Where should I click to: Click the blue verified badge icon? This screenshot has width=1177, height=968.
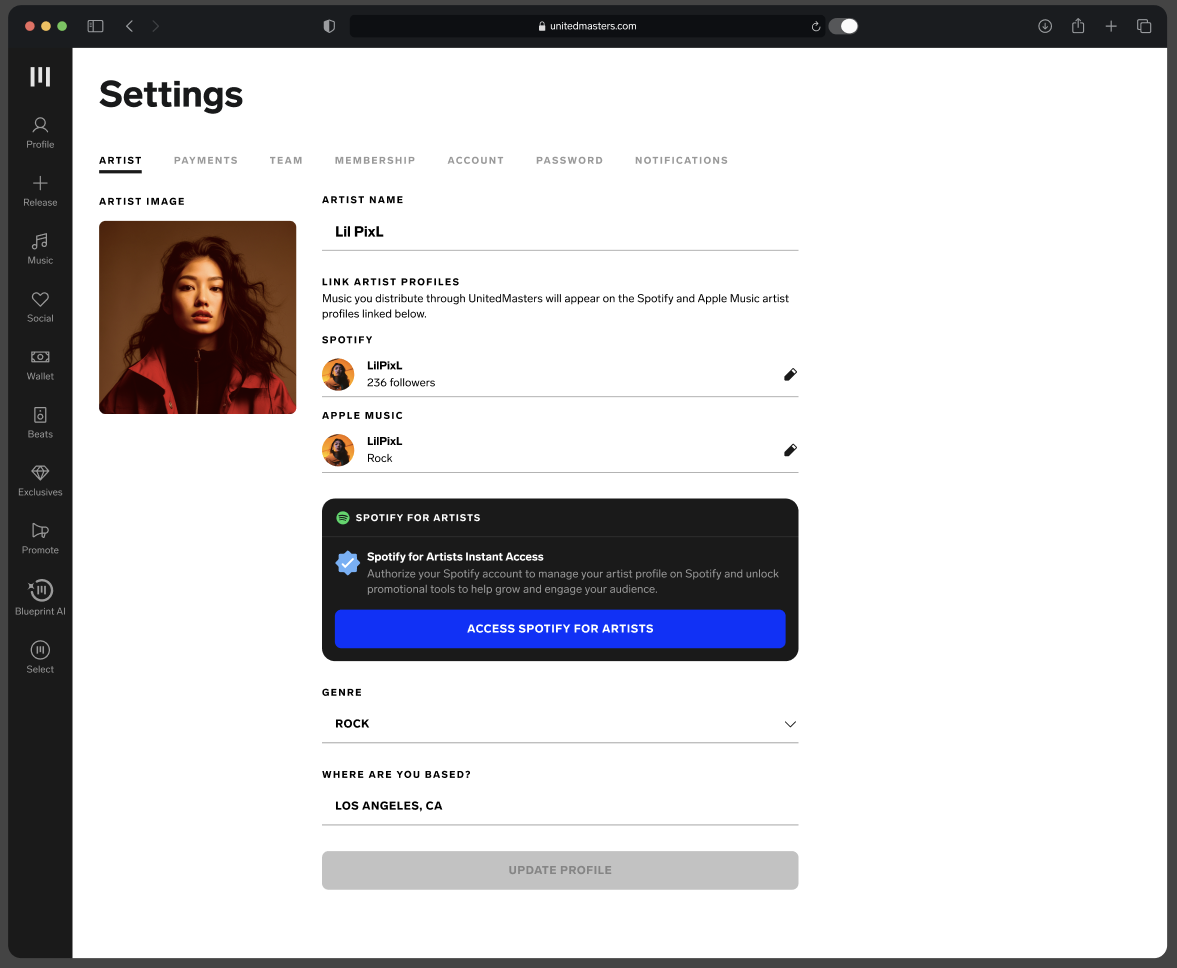coord(348,563)
